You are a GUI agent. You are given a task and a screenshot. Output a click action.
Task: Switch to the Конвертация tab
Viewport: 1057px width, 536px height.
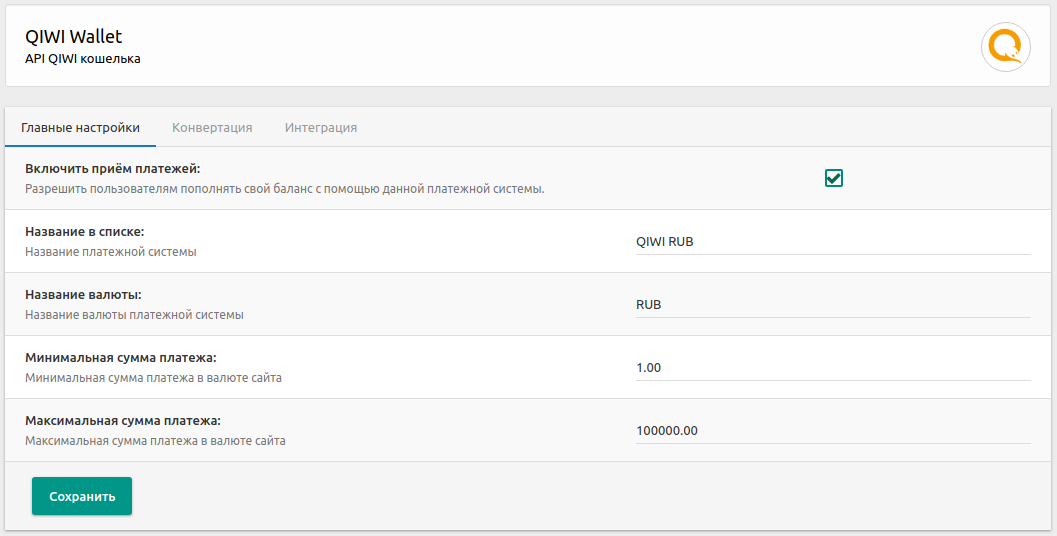click(212, 128)
